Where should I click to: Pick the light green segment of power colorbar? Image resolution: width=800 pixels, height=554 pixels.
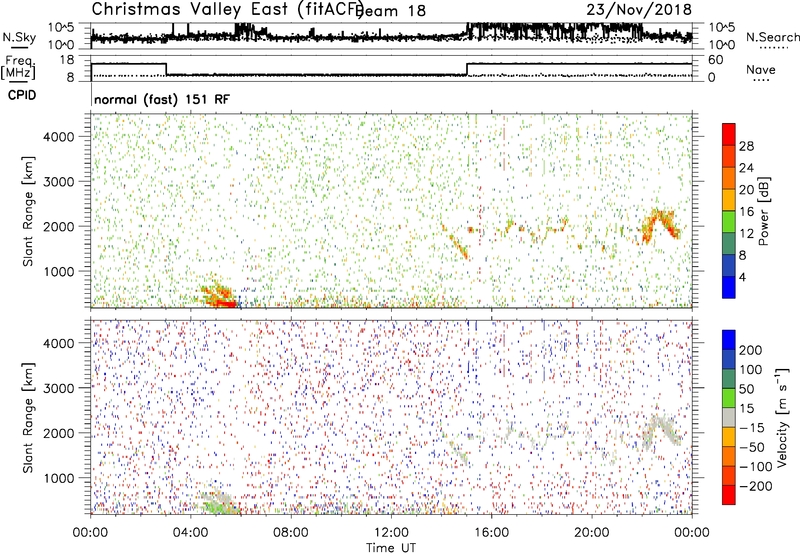coord(729,222)
